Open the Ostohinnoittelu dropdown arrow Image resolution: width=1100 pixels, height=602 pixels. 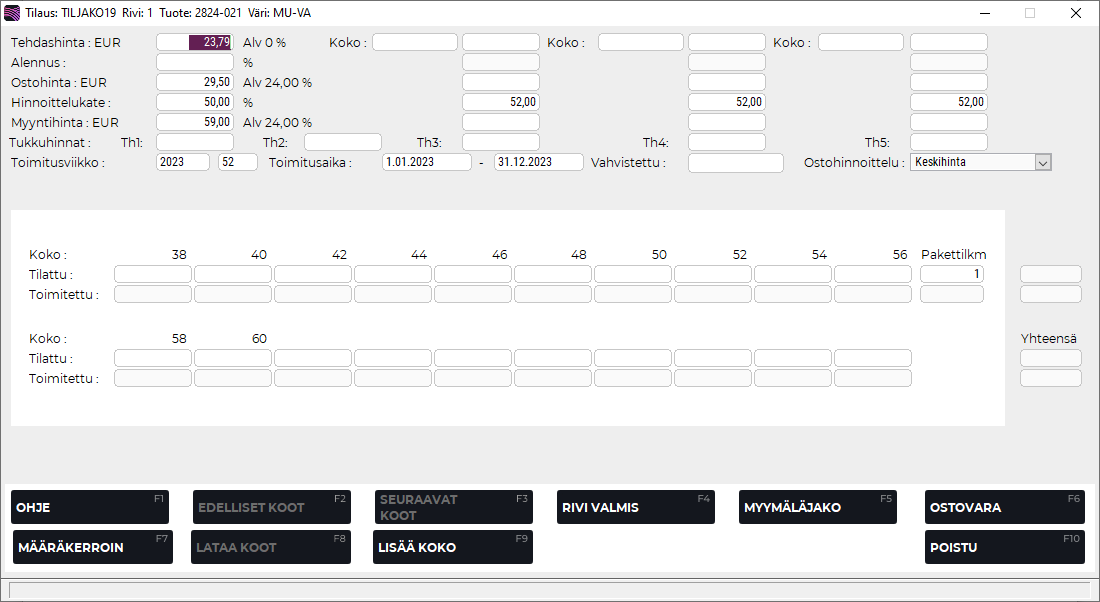[1043, 162]
